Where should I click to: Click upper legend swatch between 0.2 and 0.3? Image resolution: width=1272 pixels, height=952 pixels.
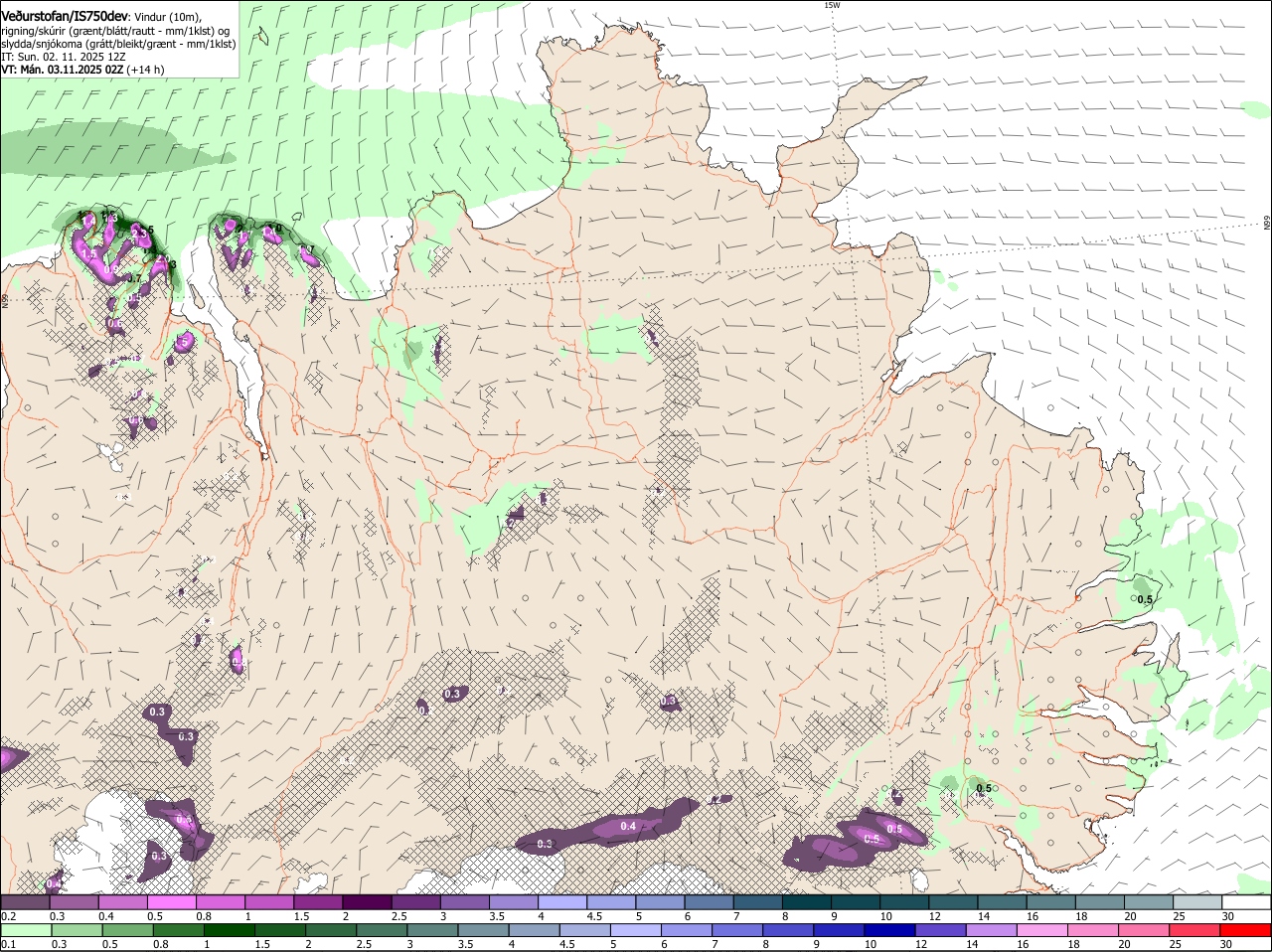click(x=25, y=902)
